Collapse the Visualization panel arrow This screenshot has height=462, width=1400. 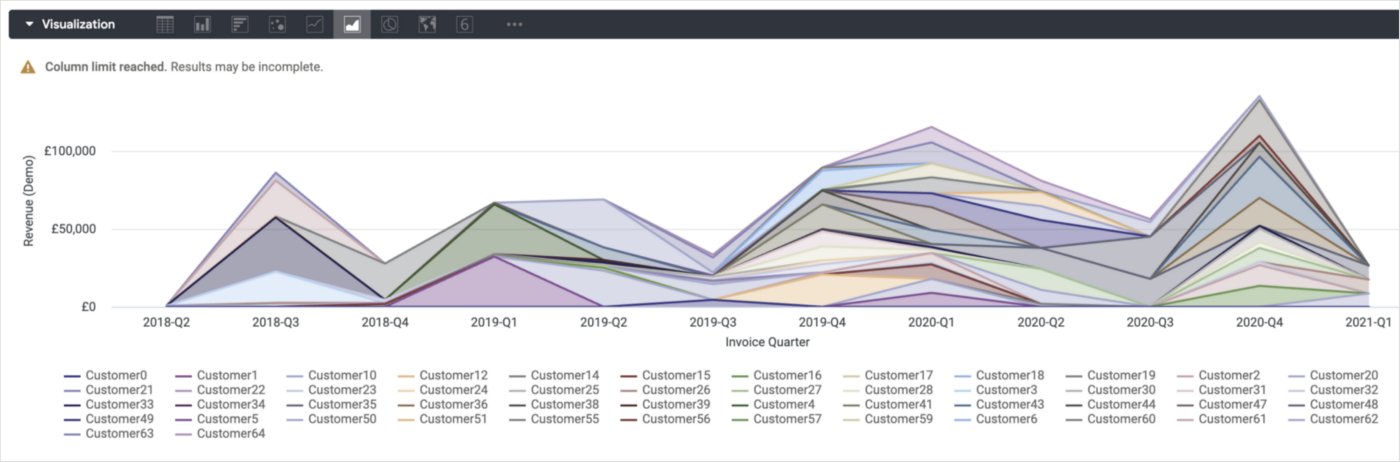tap(30, 24)
